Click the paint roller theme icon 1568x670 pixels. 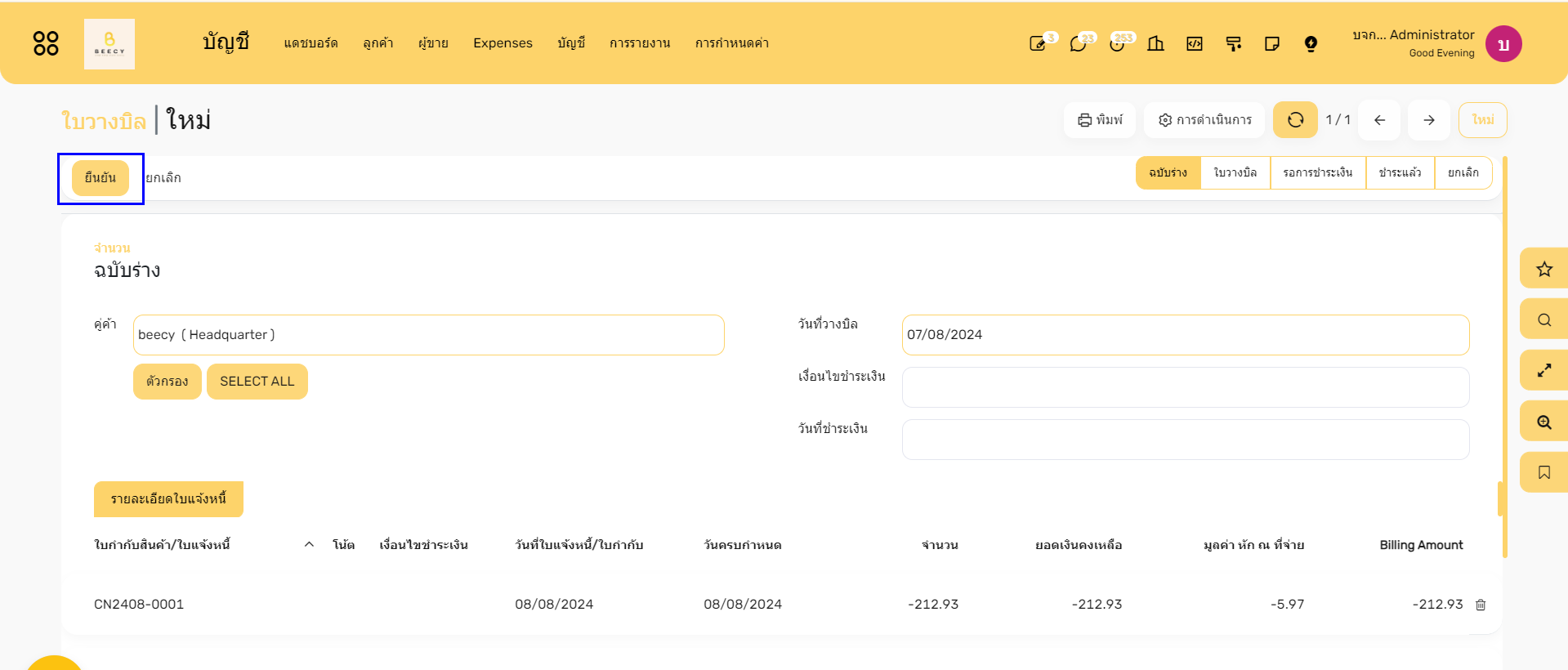click(1234, 43)
